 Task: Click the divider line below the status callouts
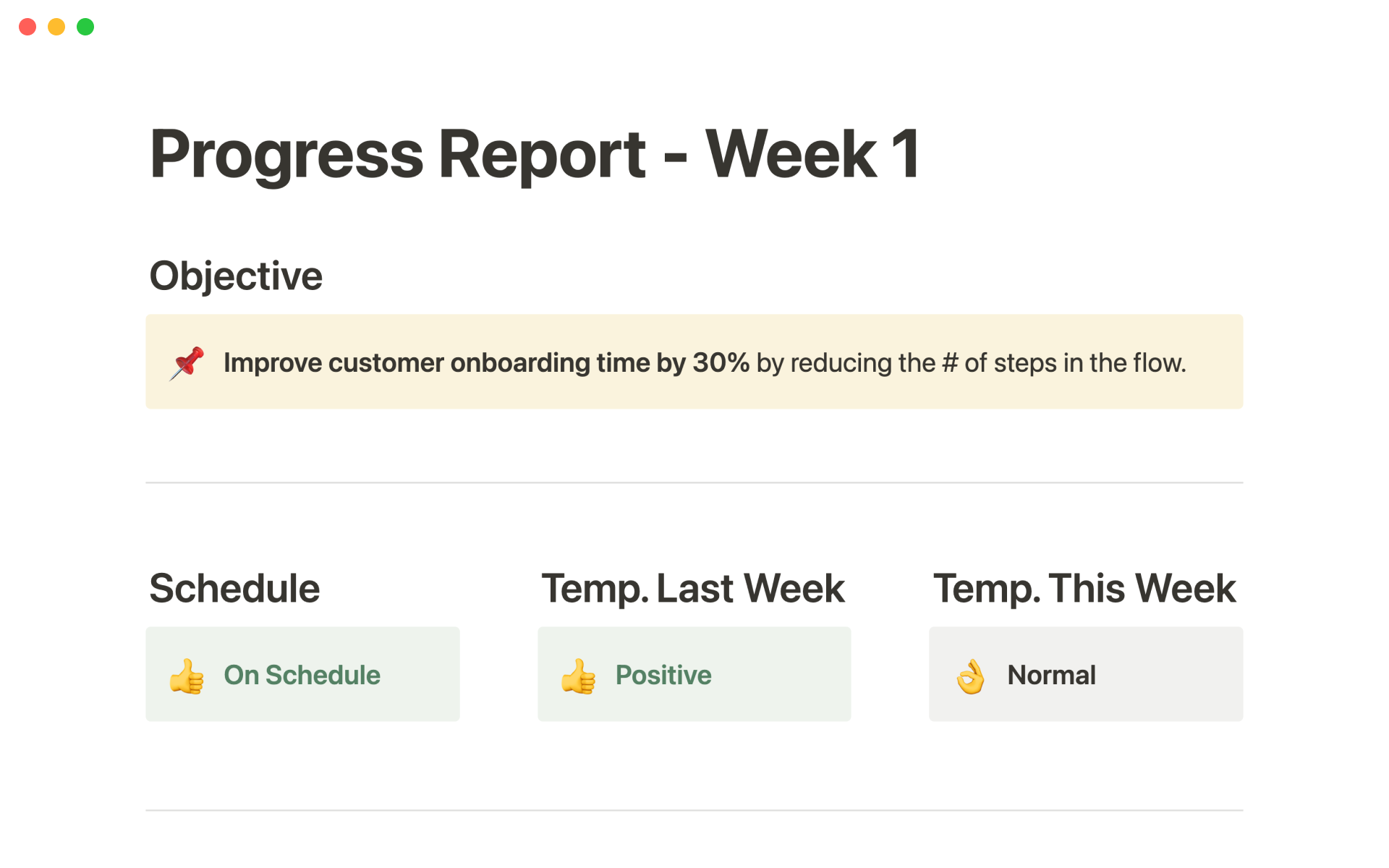(x=694, y=810)
